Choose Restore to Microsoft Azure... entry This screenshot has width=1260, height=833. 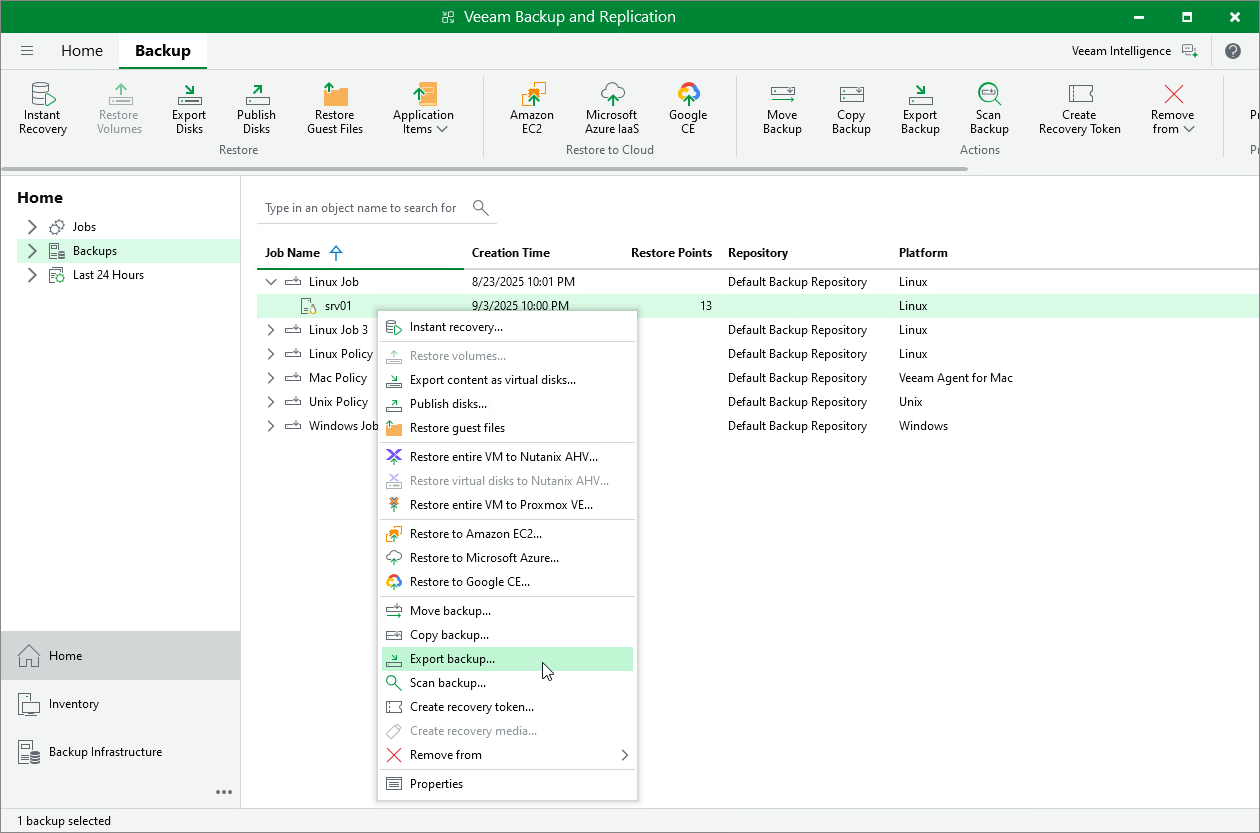point(508,558)
